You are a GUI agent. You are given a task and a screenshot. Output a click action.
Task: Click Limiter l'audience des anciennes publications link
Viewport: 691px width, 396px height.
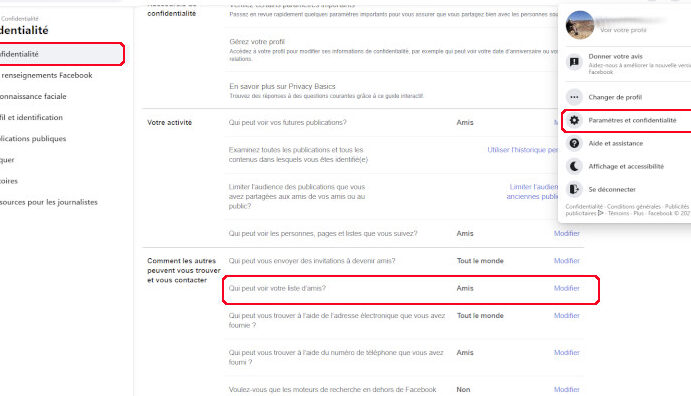click(532, 192)
